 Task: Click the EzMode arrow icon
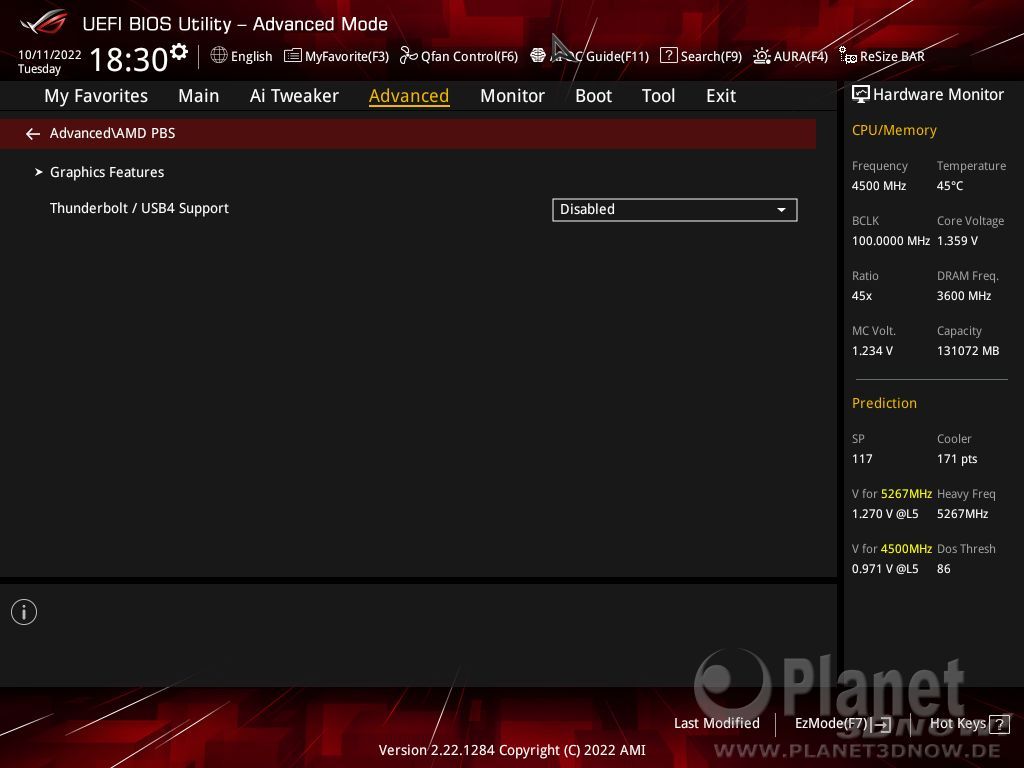click(882, 724)
